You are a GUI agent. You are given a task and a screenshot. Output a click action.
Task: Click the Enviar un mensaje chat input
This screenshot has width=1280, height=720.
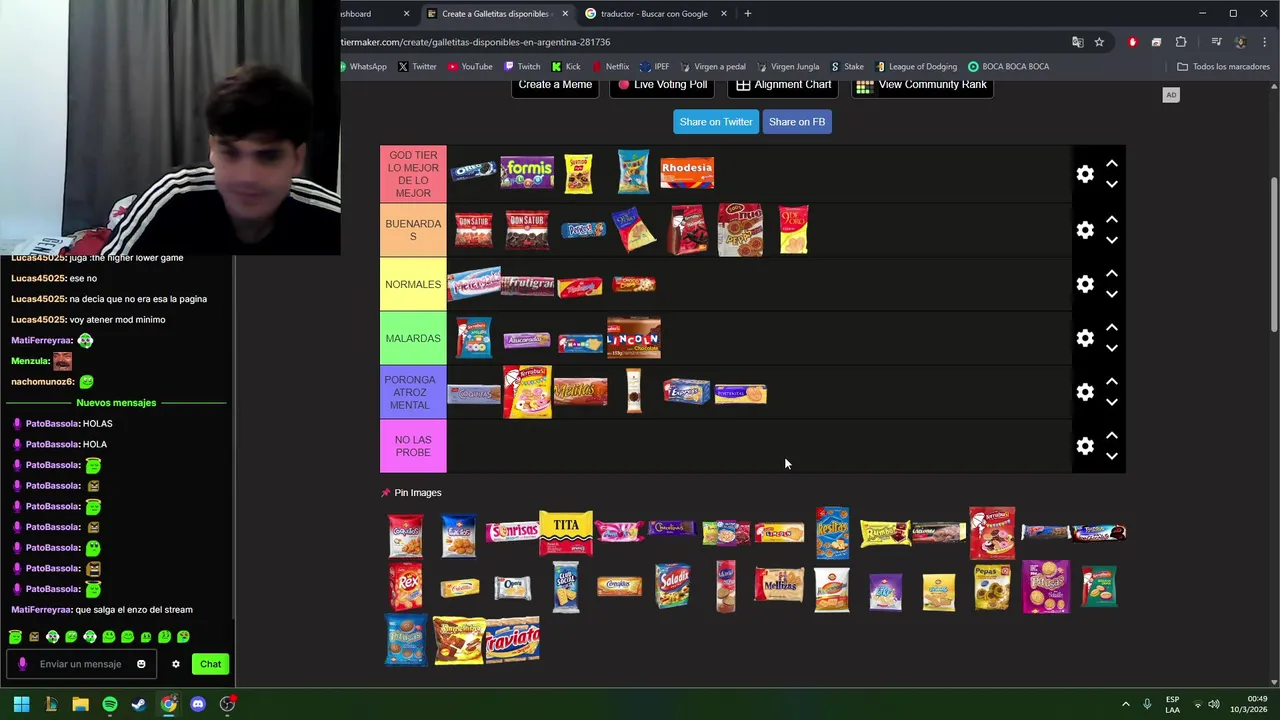point(80,664)
